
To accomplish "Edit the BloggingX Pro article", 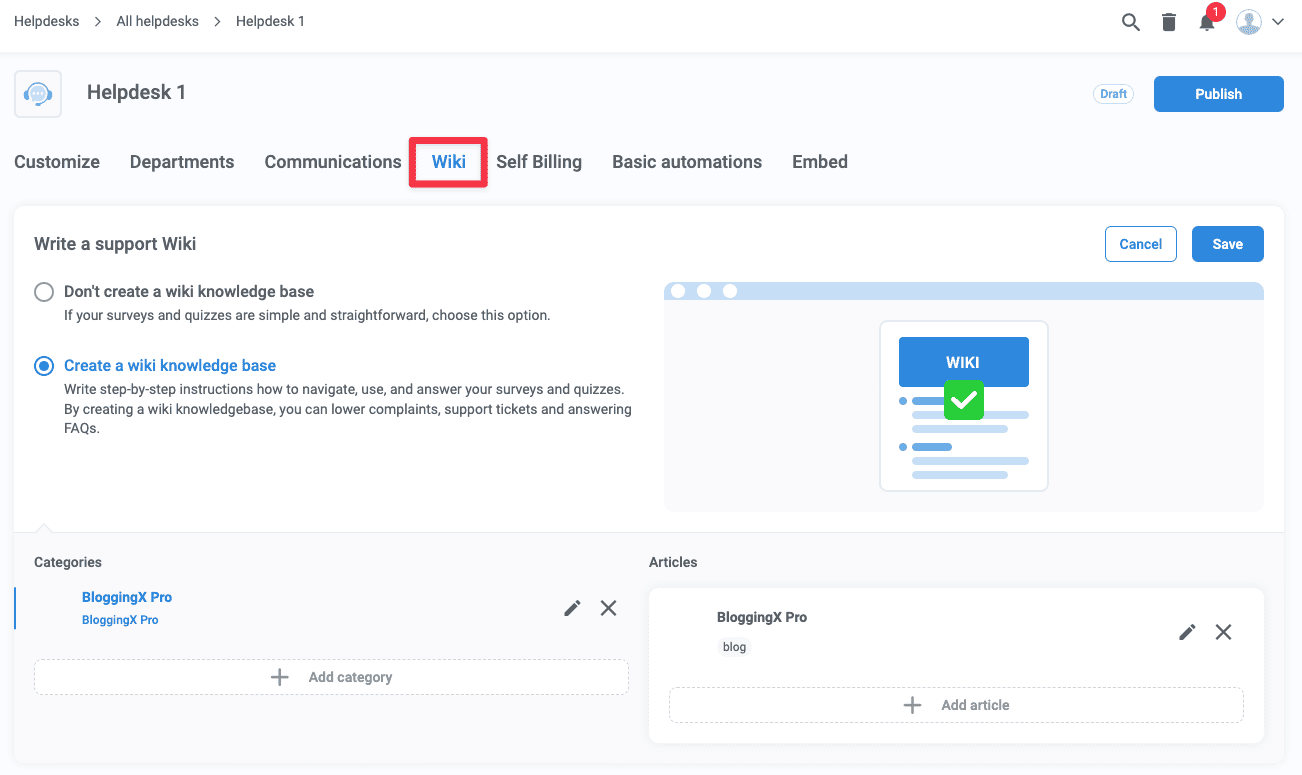I will tap(1187, 632).
